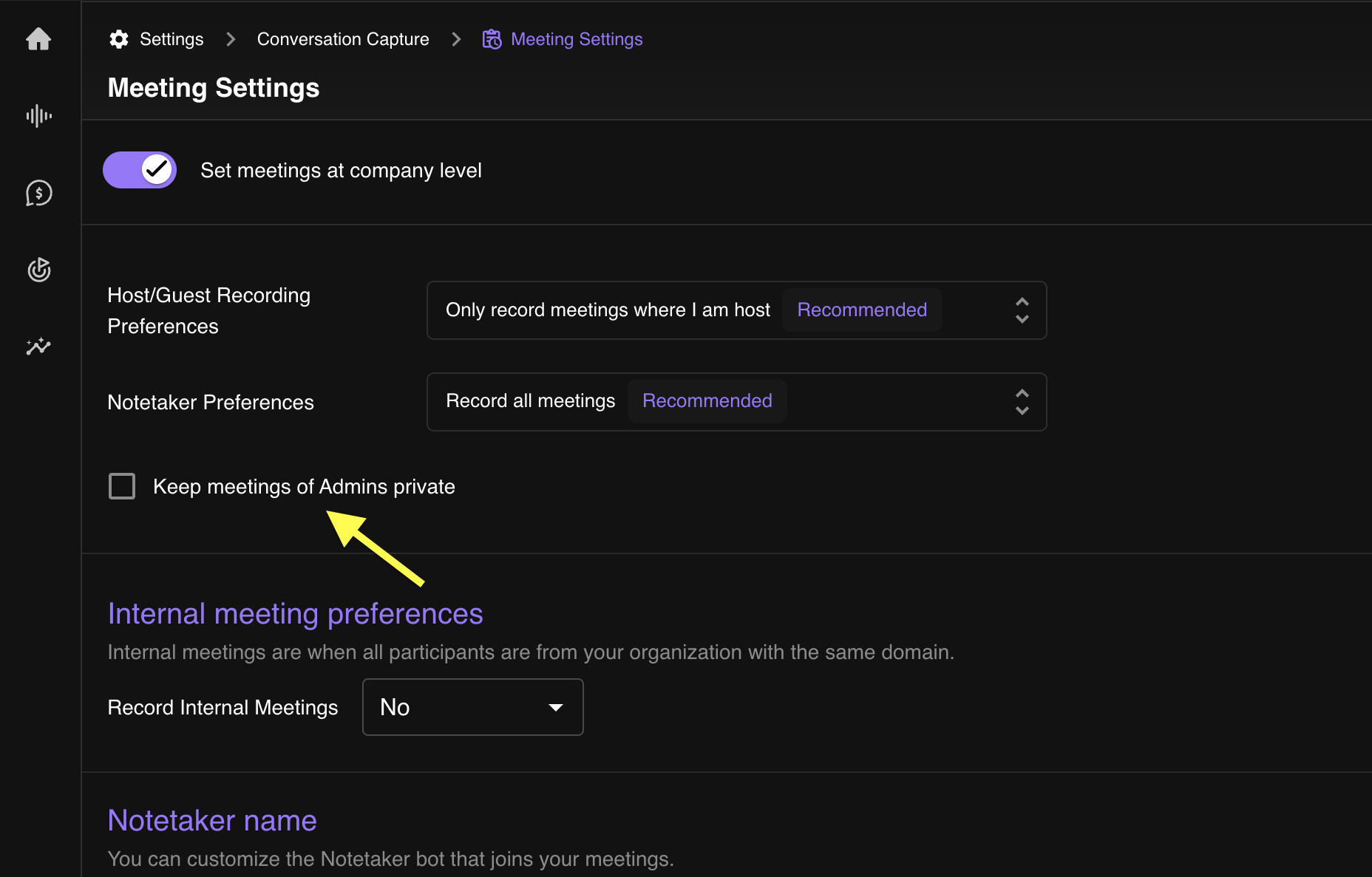This screenshot has width=1372, height=877.
Task: Toggle Set meetings at company level switch
Action: click(140, 170)
